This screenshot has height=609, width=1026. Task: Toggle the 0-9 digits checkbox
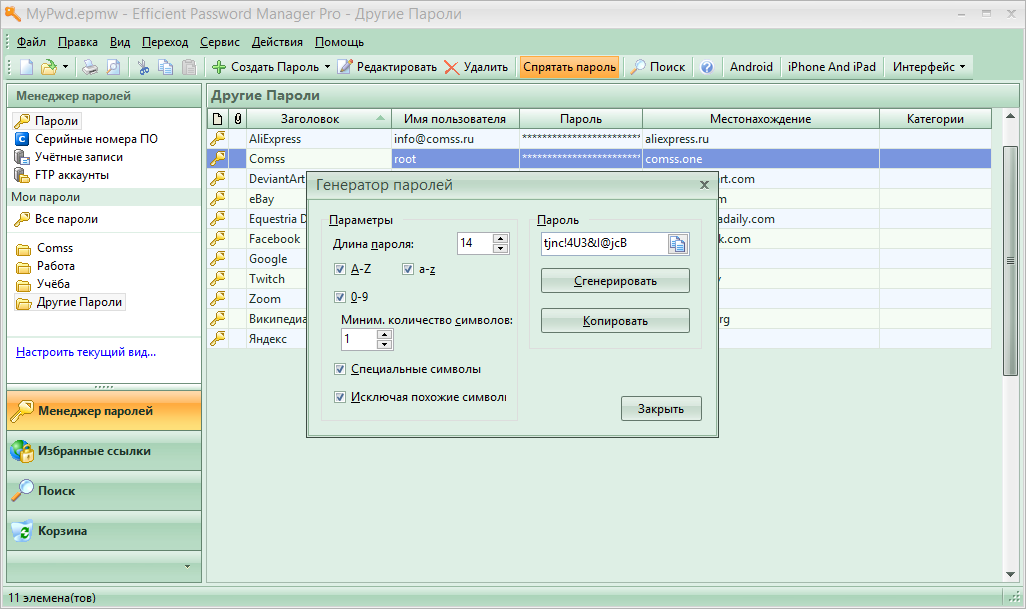340,297
